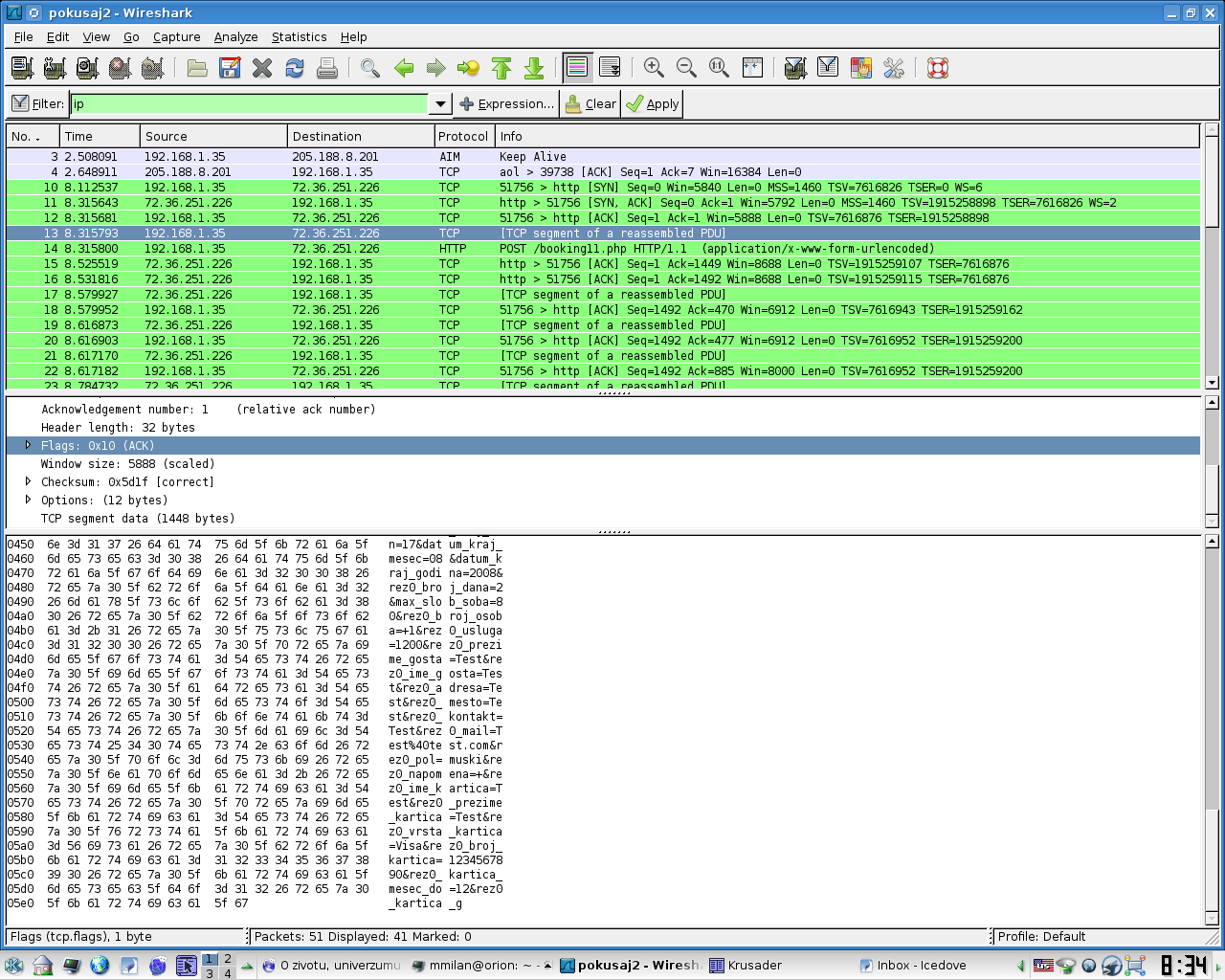Click the Expression... button
Screen dimensions: 1225x980
(506, 104)
